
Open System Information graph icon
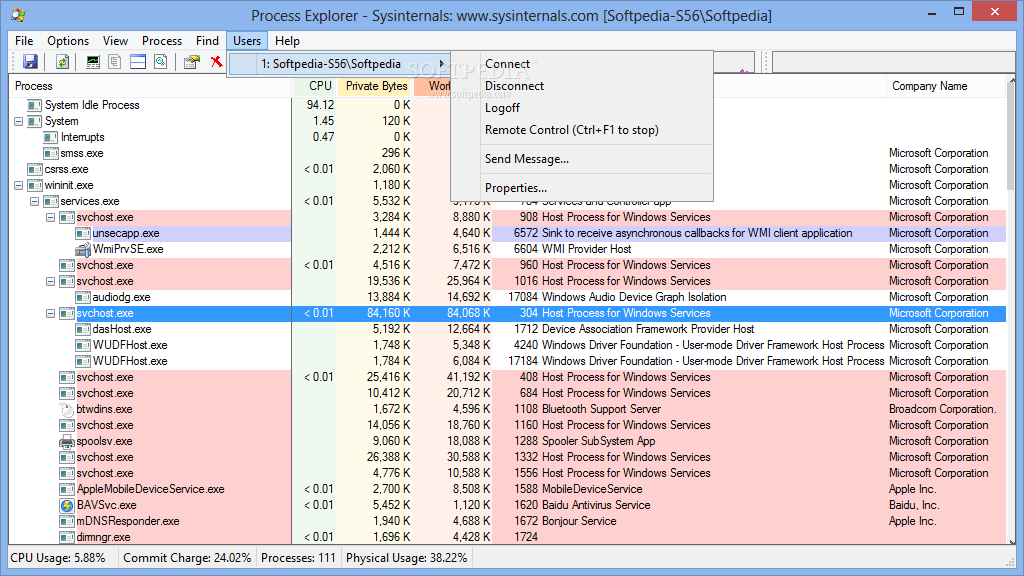pos(93,62)
